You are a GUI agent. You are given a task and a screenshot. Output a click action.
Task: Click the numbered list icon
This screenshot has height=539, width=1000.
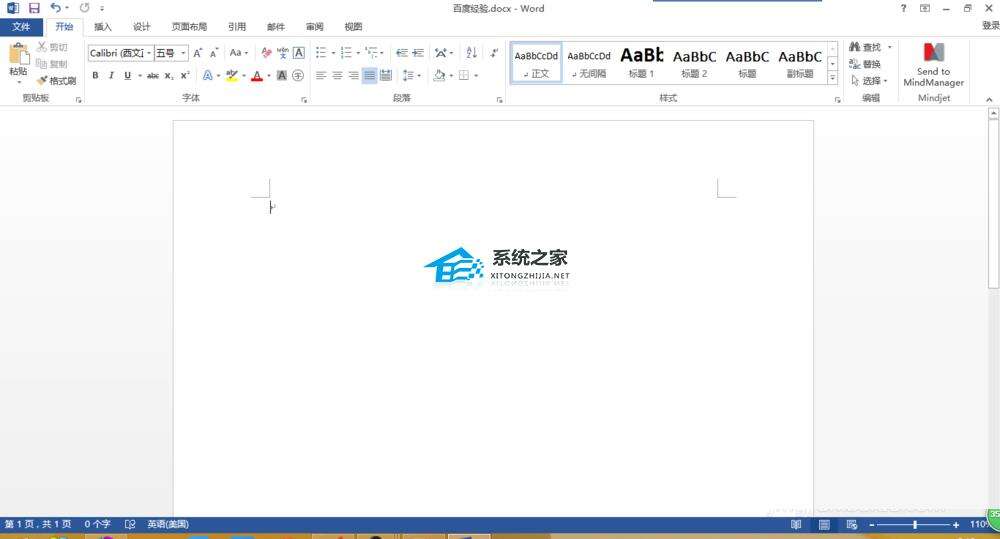[346, 53]
